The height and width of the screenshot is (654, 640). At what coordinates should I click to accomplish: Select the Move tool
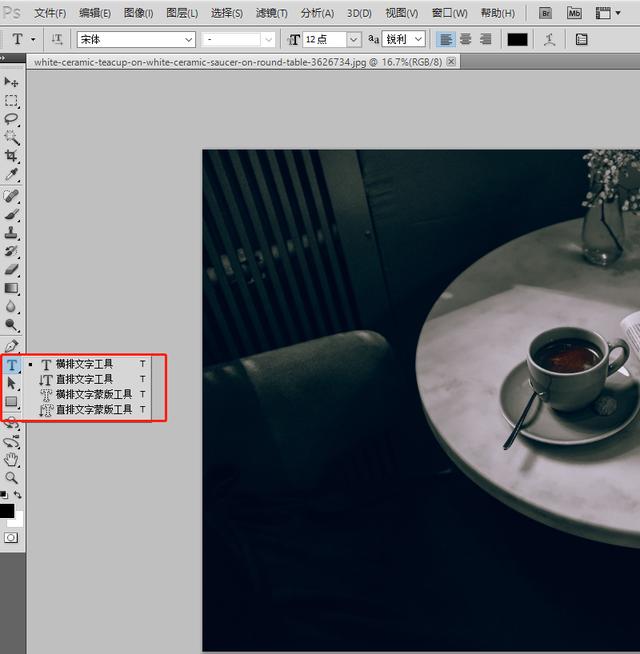[x=11, y=82]
